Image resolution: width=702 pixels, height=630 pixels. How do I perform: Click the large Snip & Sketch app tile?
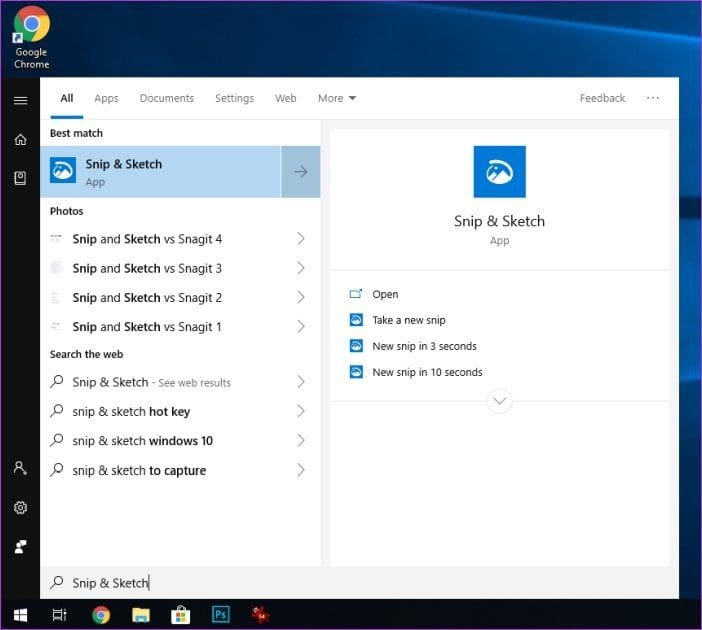click(500, 171)
